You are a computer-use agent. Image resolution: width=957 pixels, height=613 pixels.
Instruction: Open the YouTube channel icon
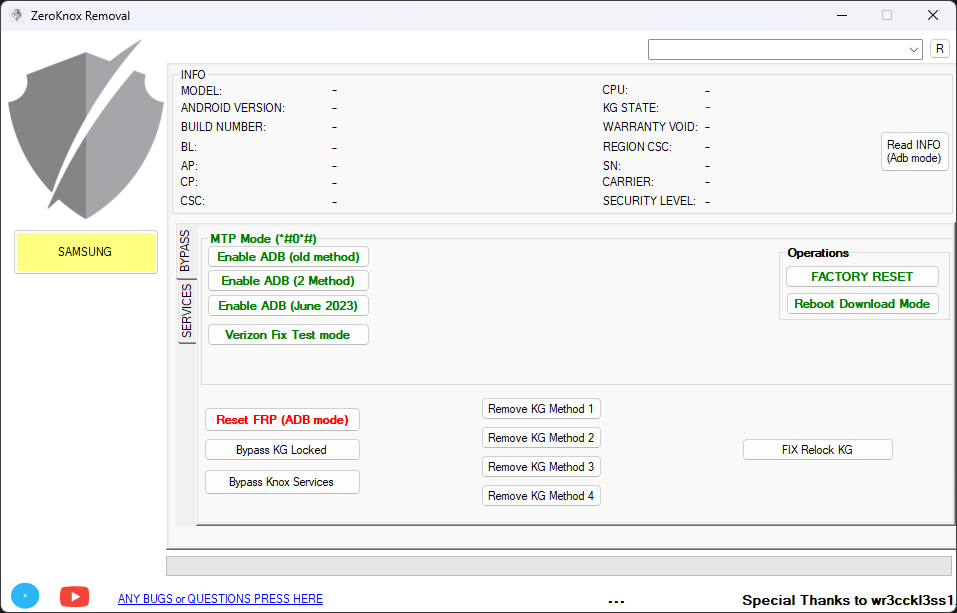(x=74, y=596)
